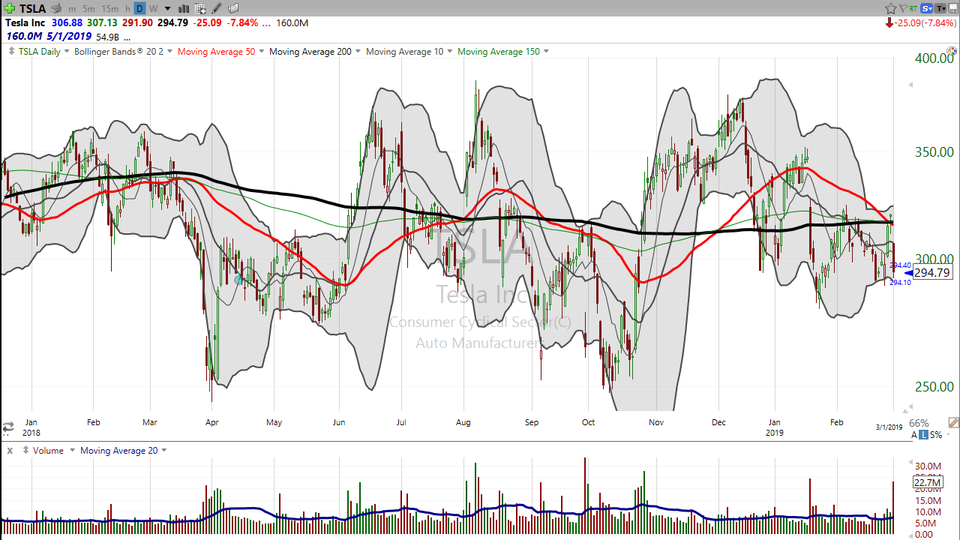This screenshot has height=540, width=960.
Task: Expand the Volume dropdown arrow
Action: [72, 451]
